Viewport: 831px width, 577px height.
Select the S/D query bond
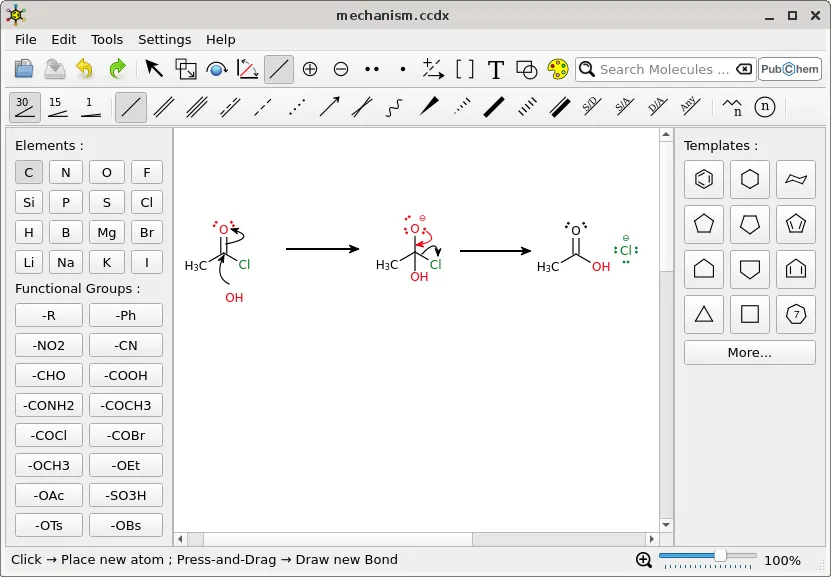591,107
